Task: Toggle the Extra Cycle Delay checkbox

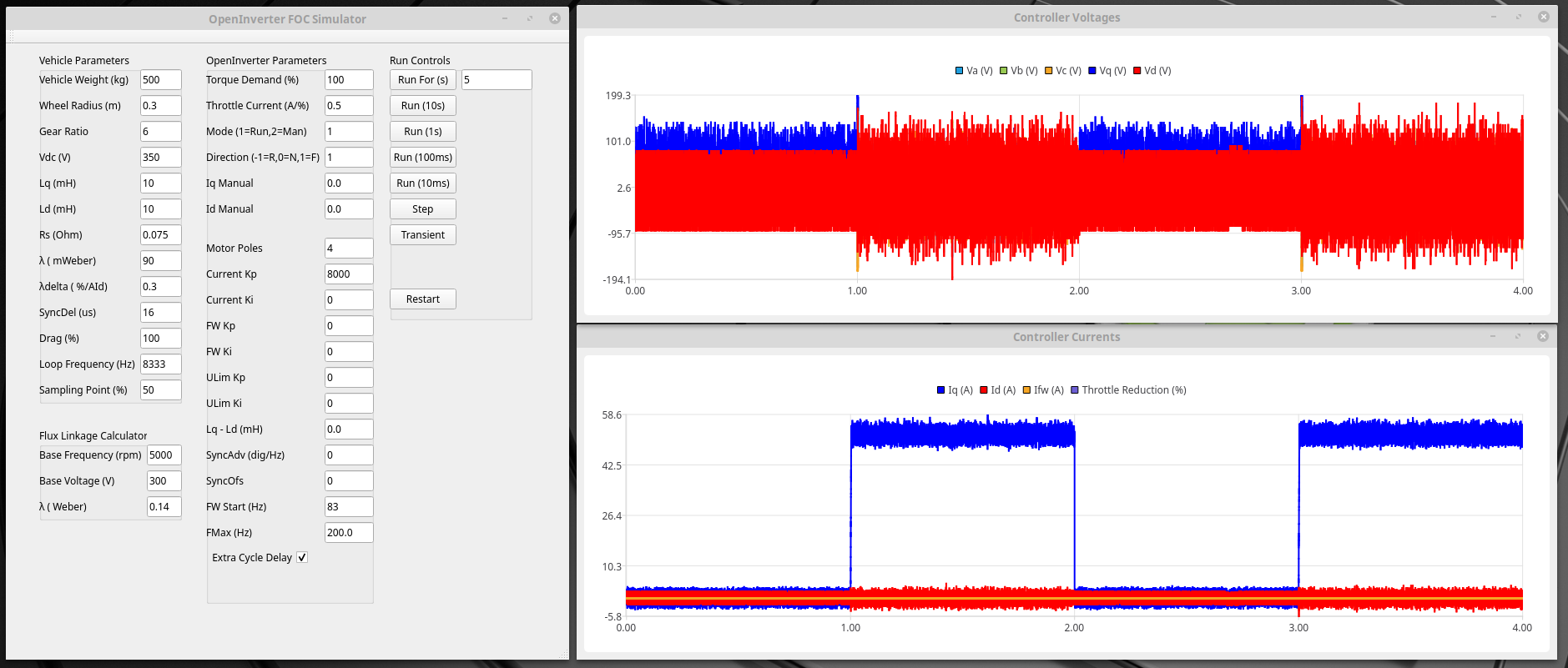Action: click(x=302, y=557)
